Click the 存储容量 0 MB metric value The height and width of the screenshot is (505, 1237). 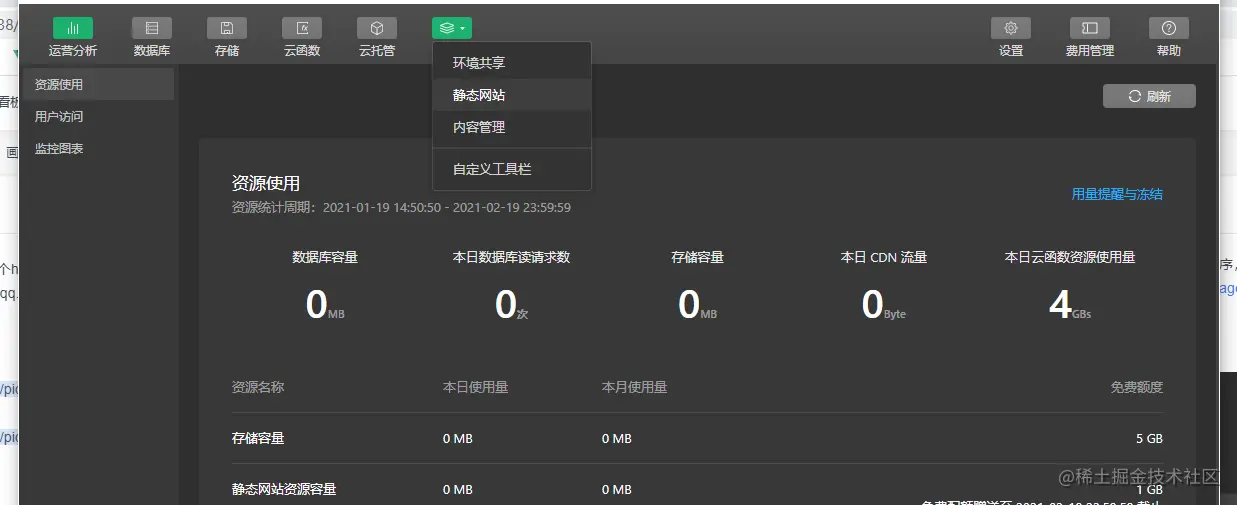697,304
